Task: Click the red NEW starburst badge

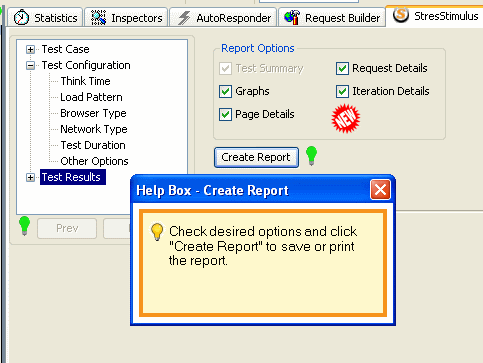Action: click(346, 118)
